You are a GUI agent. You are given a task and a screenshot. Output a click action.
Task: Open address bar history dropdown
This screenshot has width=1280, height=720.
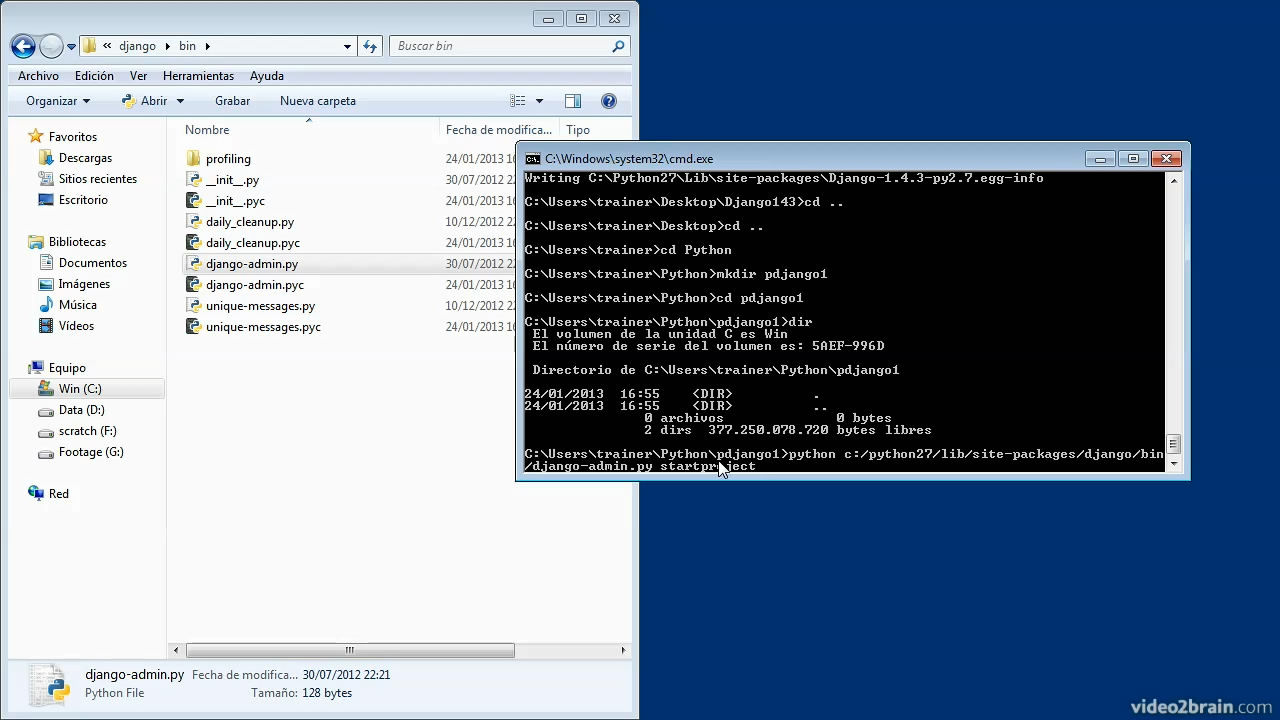click(347, 46)
